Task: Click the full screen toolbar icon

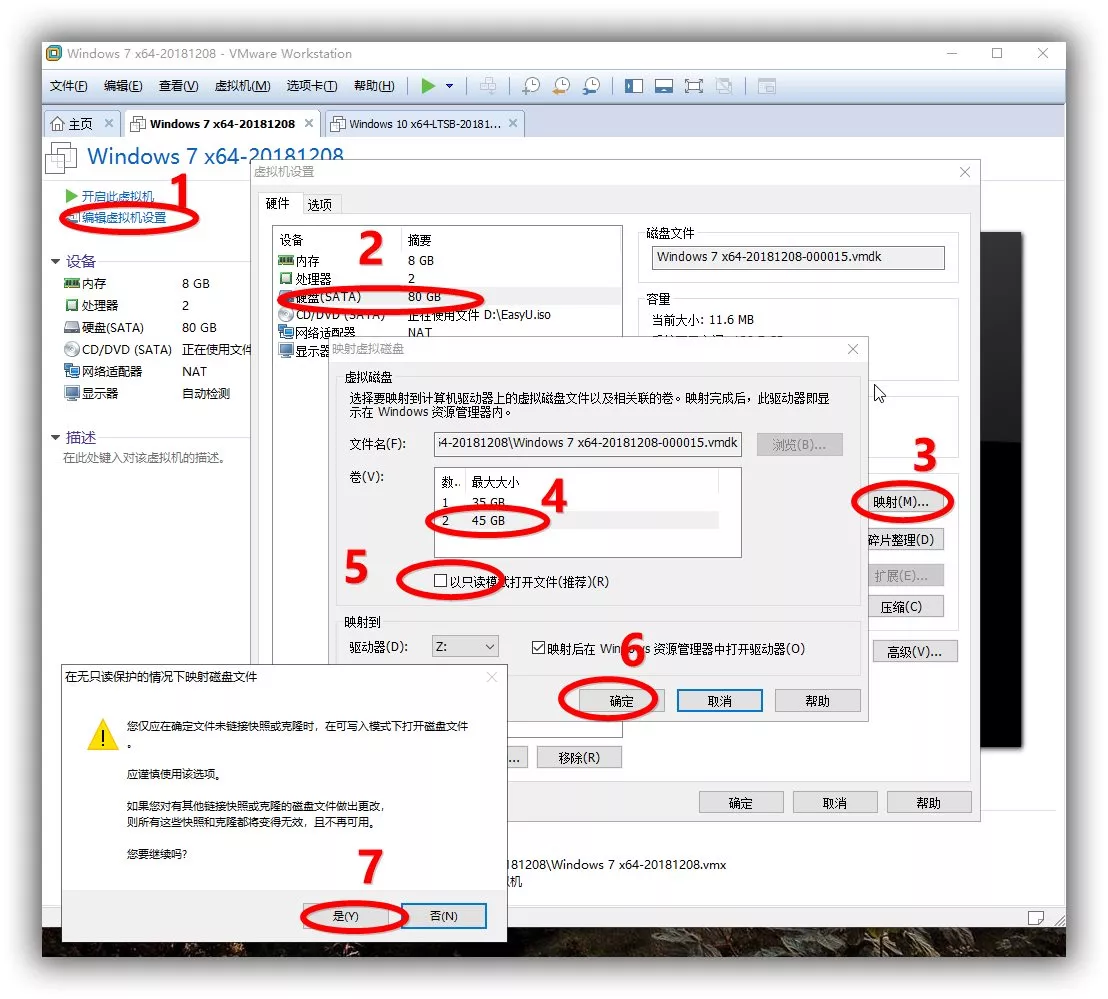Action: point(694,86)
